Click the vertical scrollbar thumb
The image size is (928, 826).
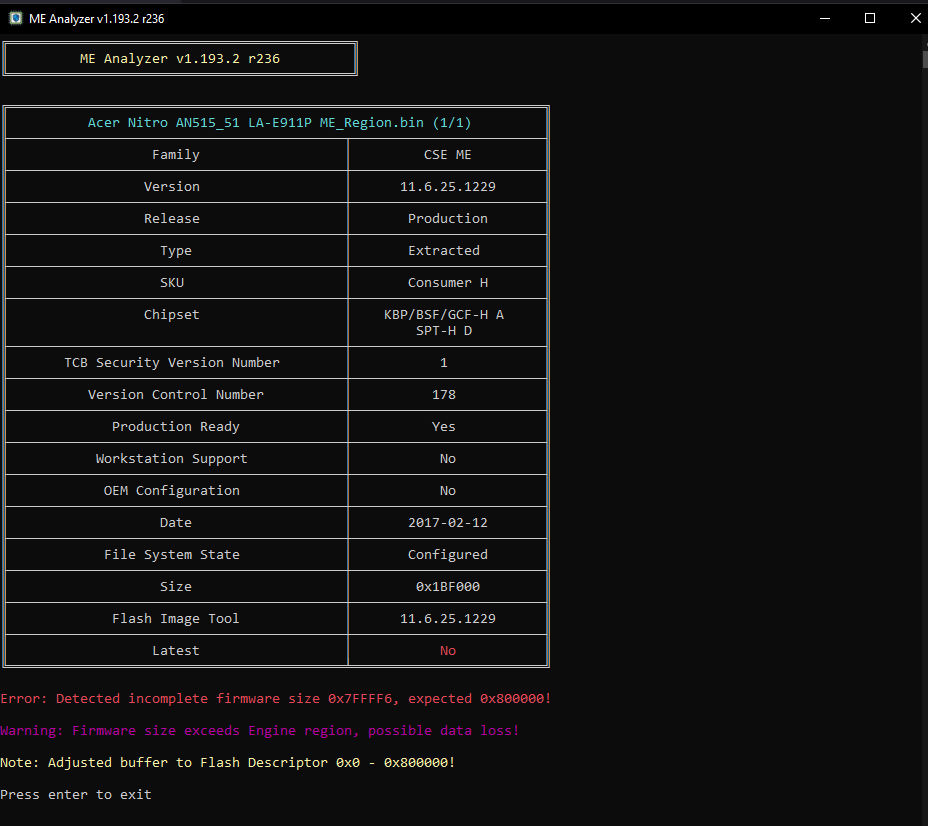coord(924,59)
